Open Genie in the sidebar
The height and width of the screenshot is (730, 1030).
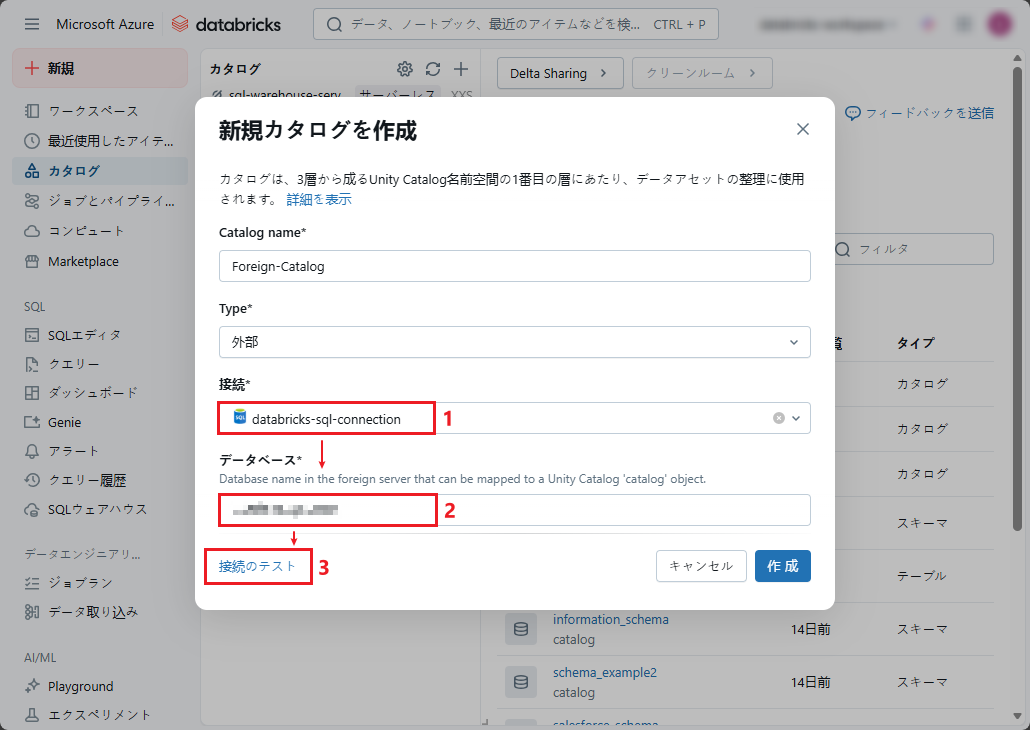point(65,422)
